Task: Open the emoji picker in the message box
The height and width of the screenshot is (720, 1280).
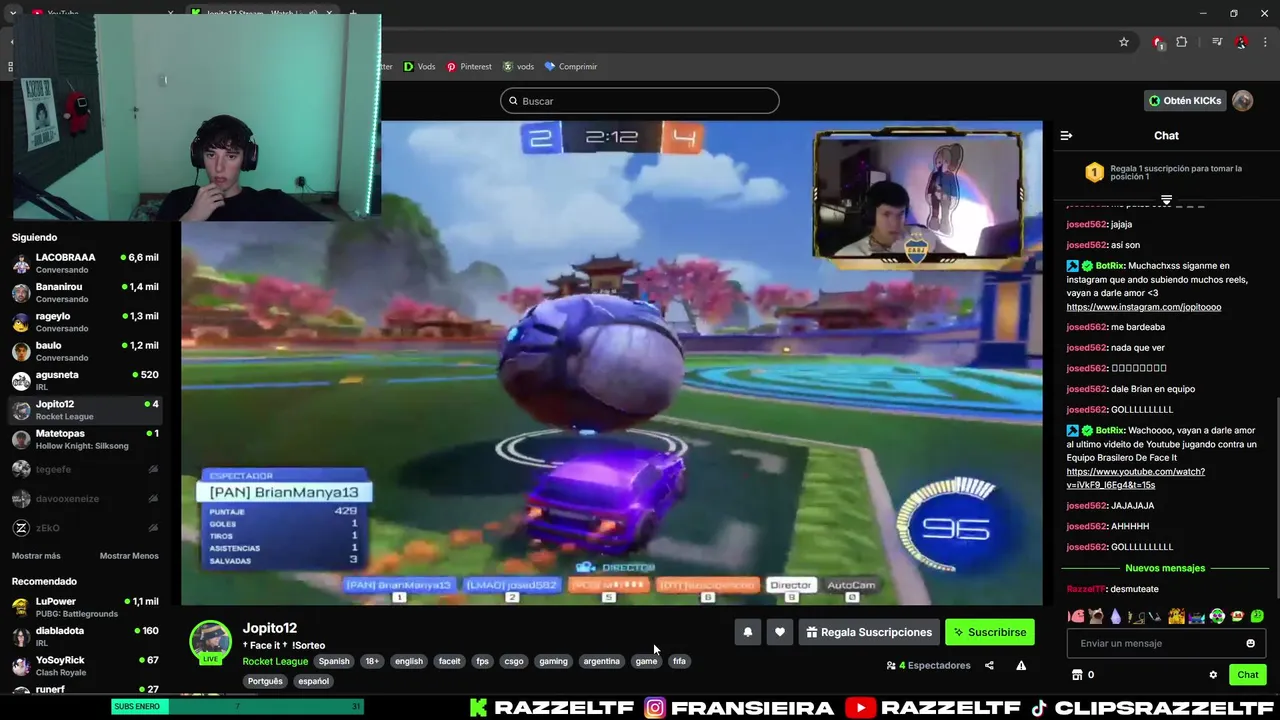Action: (1250, 643)
